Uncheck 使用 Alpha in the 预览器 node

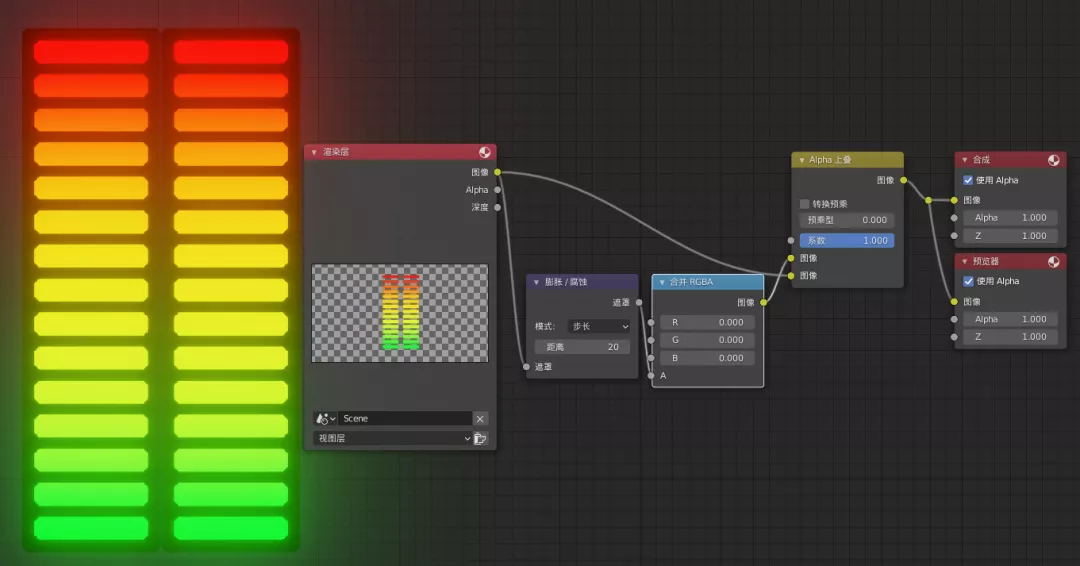point(968,281)
